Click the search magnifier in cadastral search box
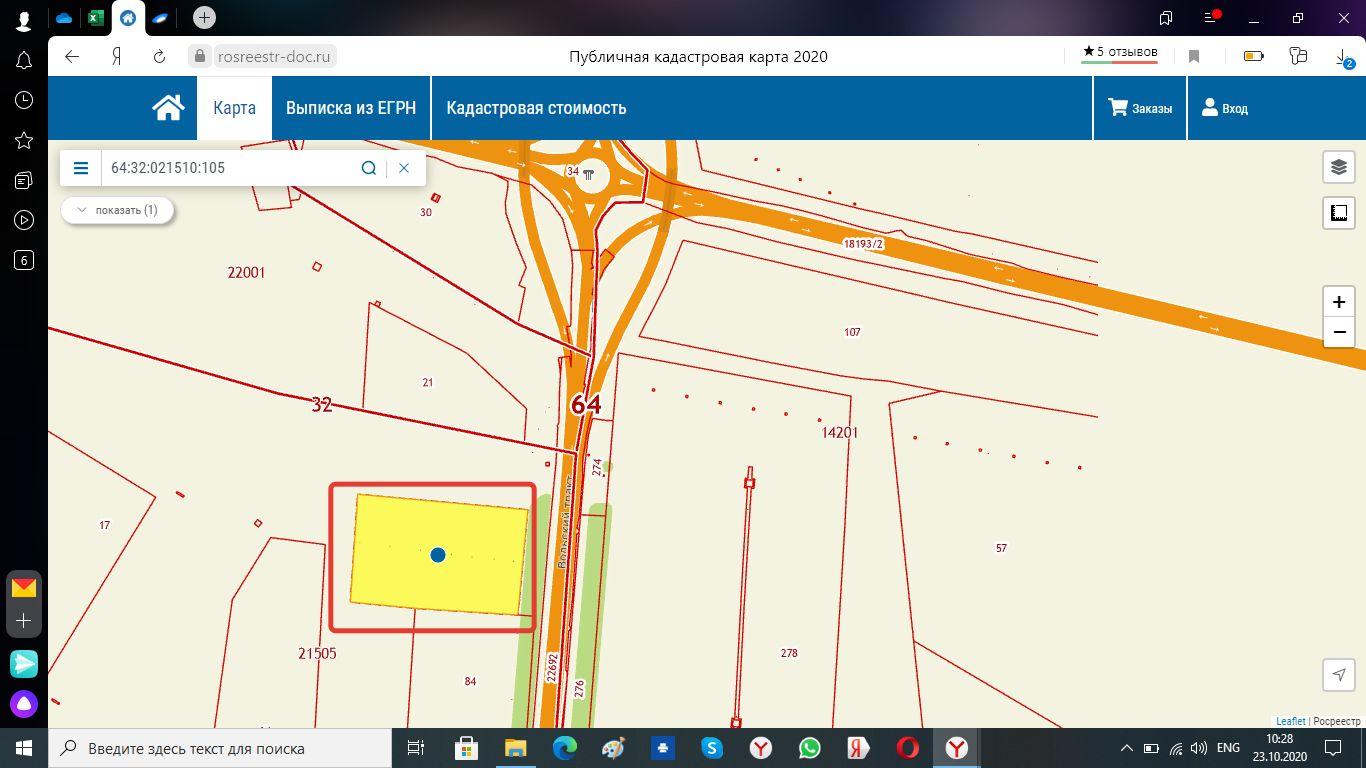 [x=368, y=168]
